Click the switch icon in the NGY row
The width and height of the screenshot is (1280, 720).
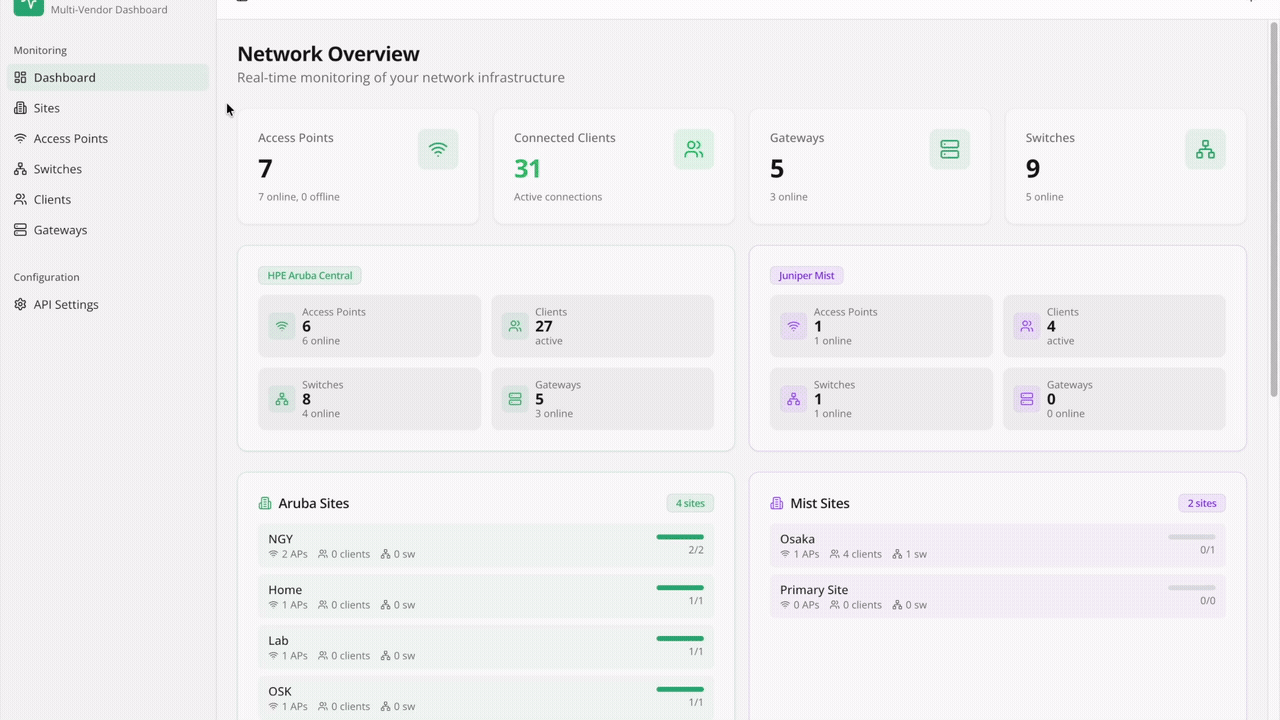(x=386, y=554)
